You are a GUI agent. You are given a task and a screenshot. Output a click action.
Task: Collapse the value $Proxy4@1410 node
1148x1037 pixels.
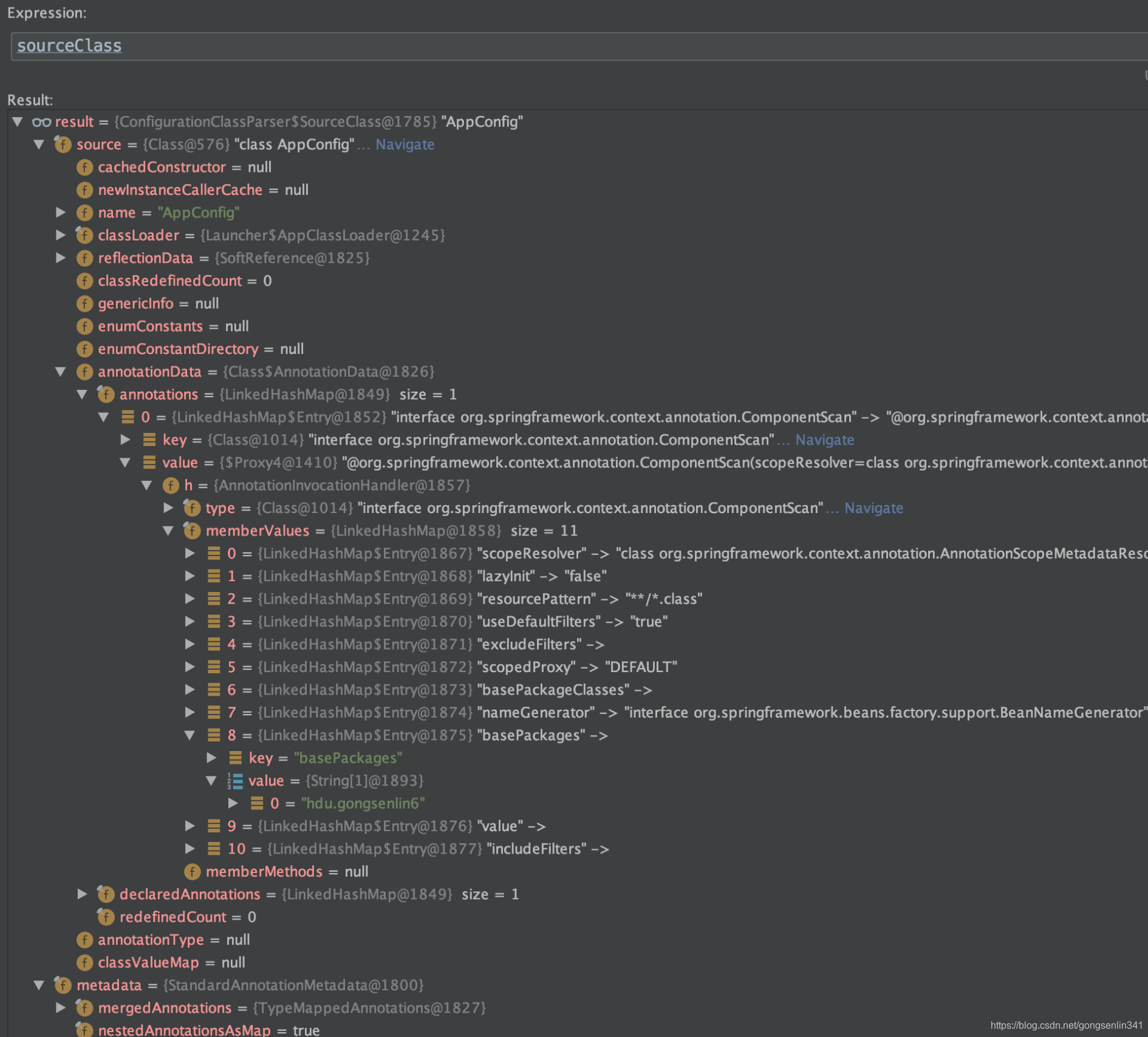point(126,463)
